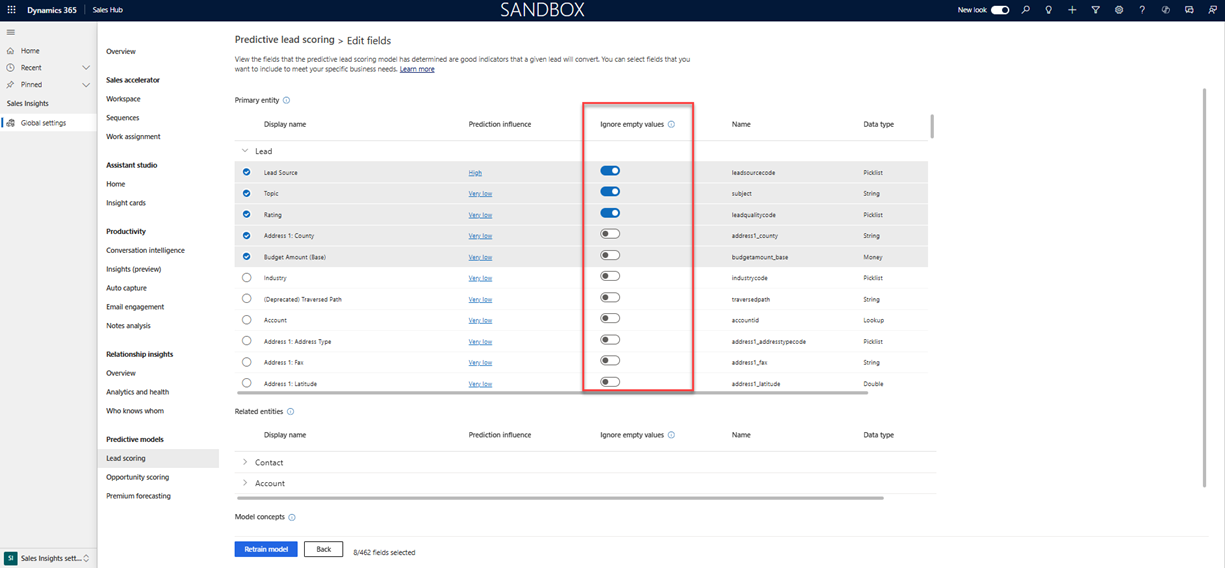Viewport: 1225px width, 568px height.
Task: Enable Ignore empty values for Budget Amount (Base)
Action: click(x=610, y=255)
